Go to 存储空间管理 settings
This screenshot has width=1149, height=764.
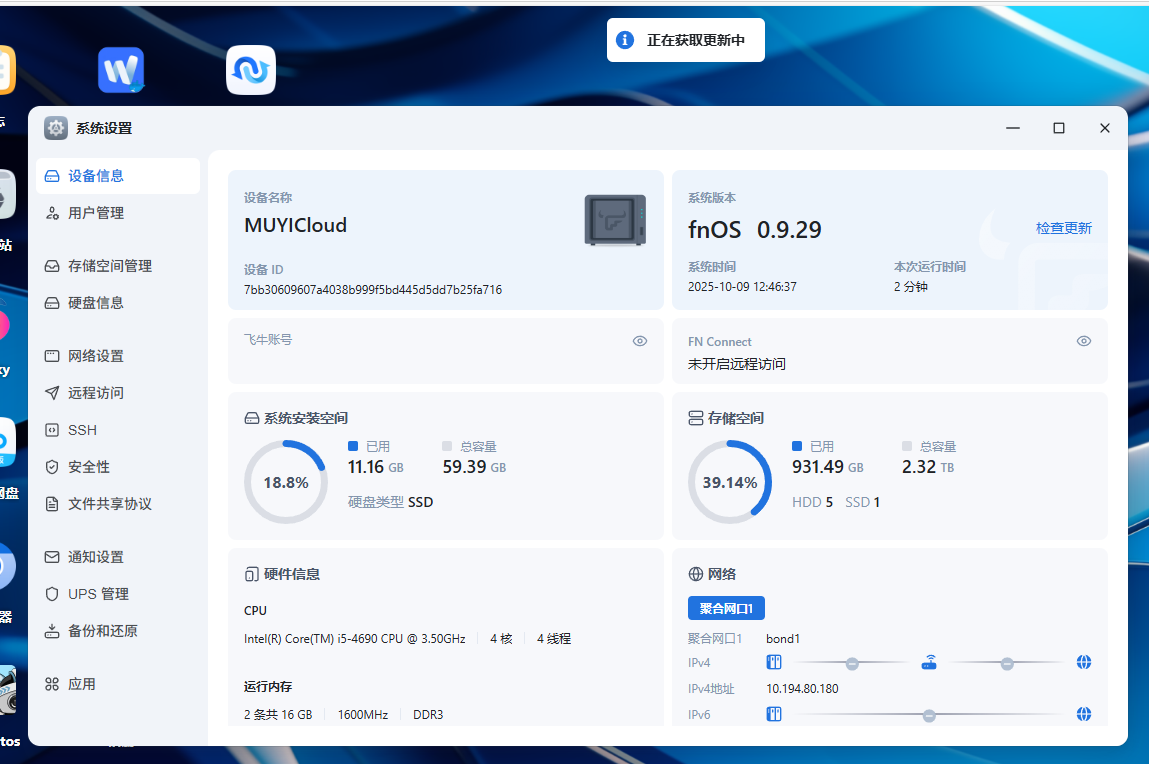[x=110, y=266]
